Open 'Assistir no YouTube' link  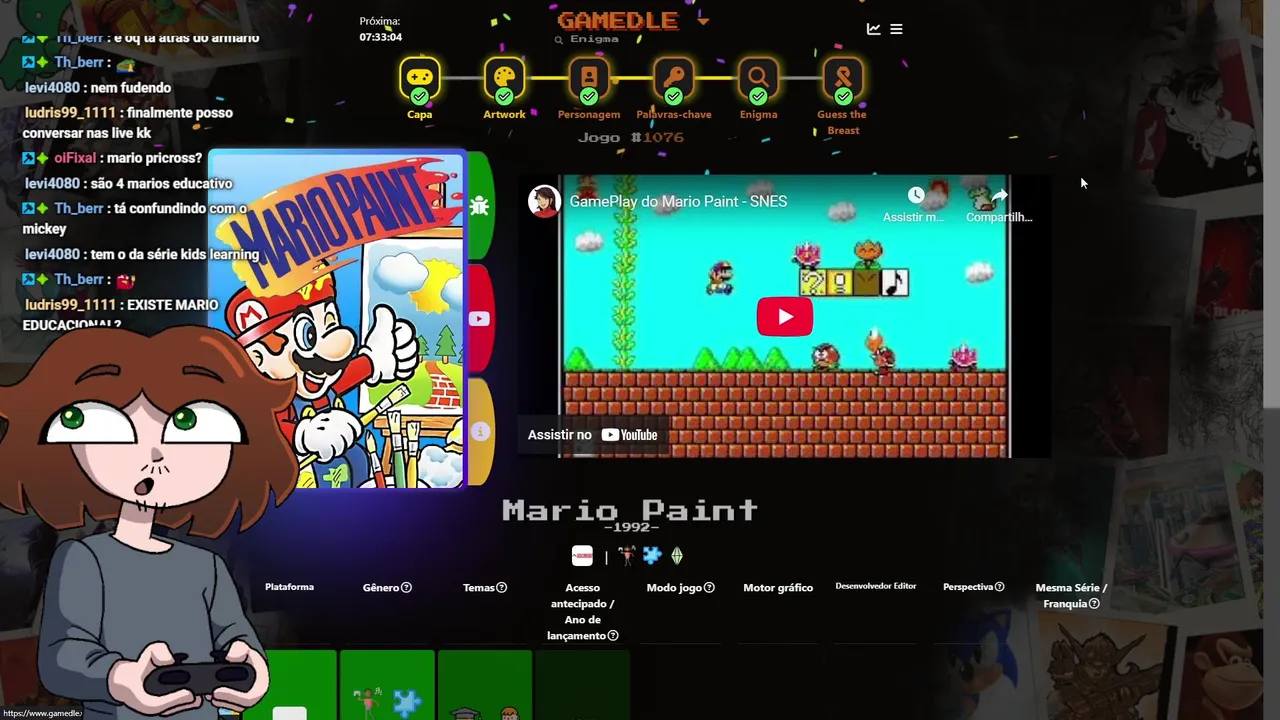pyautogui.click(x=593, y=434)
